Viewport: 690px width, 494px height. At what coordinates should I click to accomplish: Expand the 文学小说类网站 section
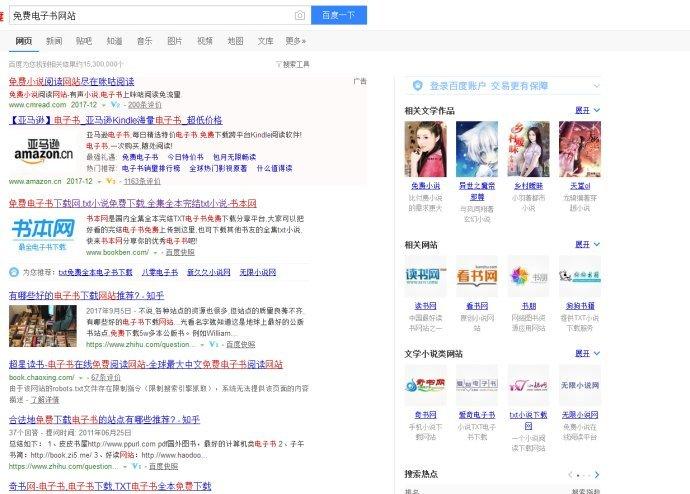(x=588, y=354)
